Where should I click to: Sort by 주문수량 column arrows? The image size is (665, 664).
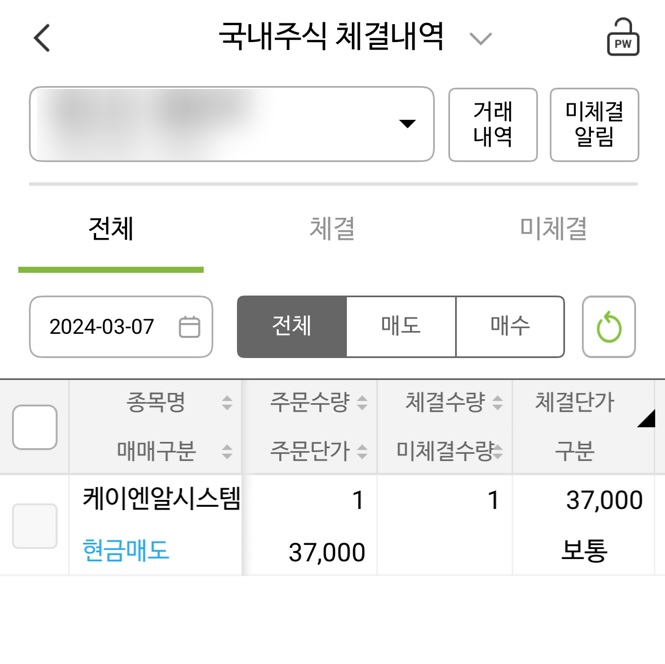tap(362, 404)
